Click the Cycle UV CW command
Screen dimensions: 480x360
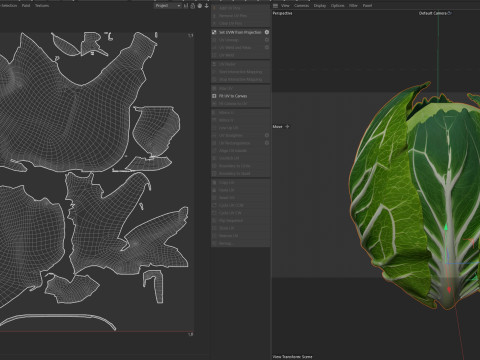click(x=230, y=213)
